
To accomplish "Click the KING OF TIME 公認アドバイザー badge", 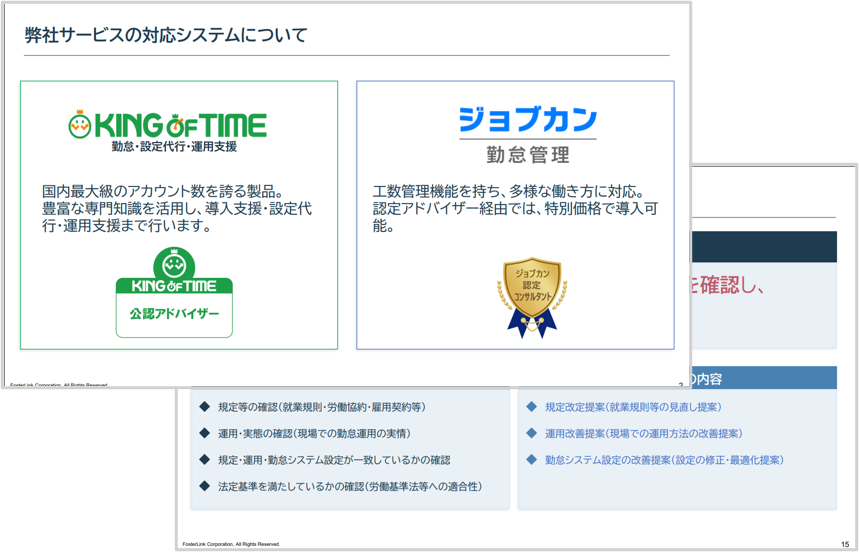I will pyautogui.click(x=174, y=292).
